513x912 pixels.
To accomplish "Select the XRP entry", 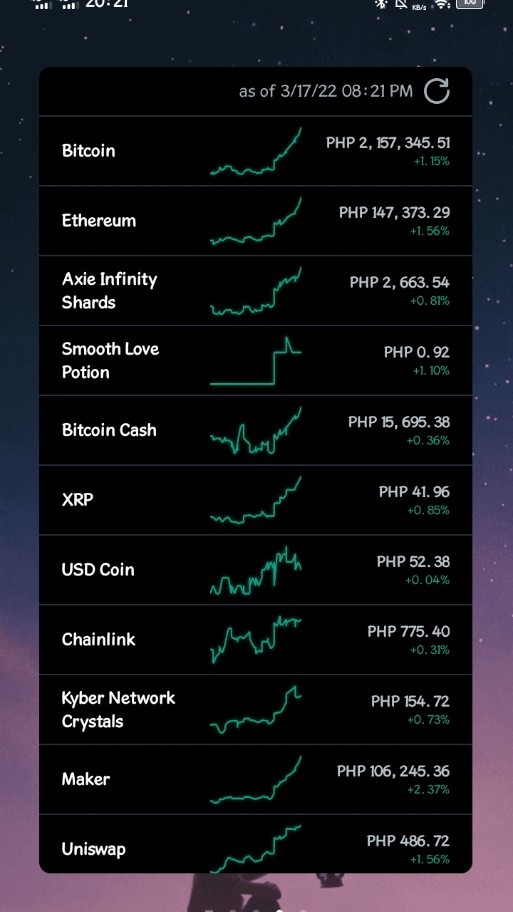I will point(256,500).
